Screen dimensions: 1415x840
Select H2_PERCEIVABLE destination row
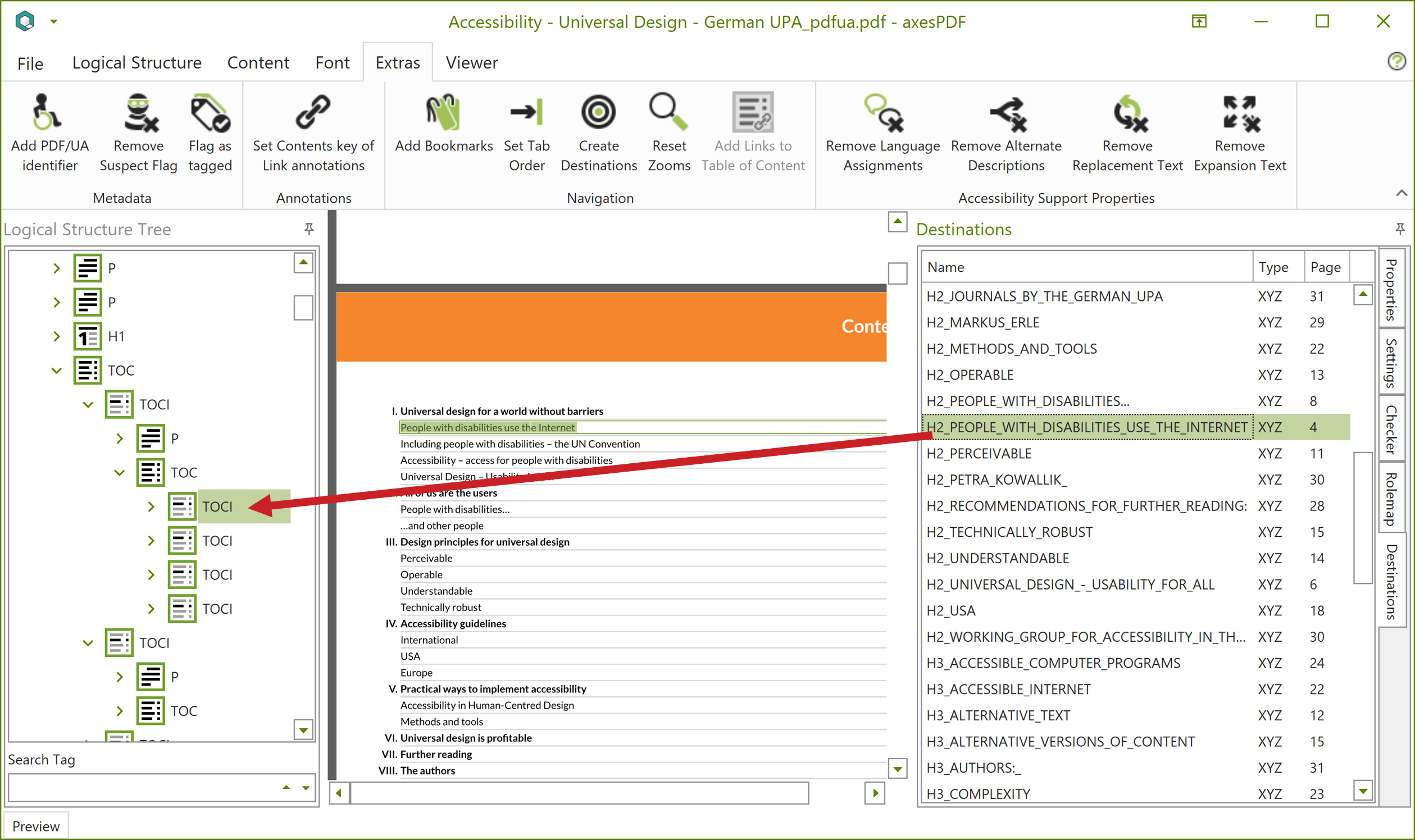point(1136,453)
